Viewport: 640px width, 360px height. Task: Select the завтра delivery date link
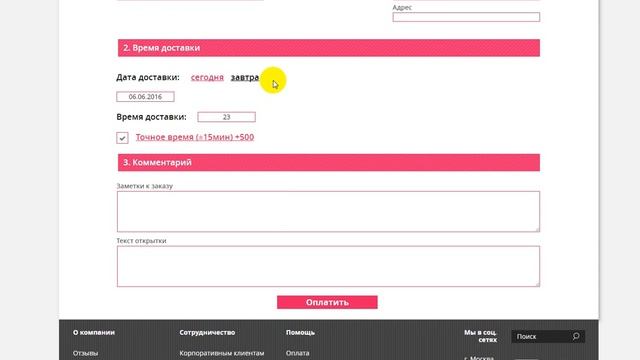[x=245, y=77]
